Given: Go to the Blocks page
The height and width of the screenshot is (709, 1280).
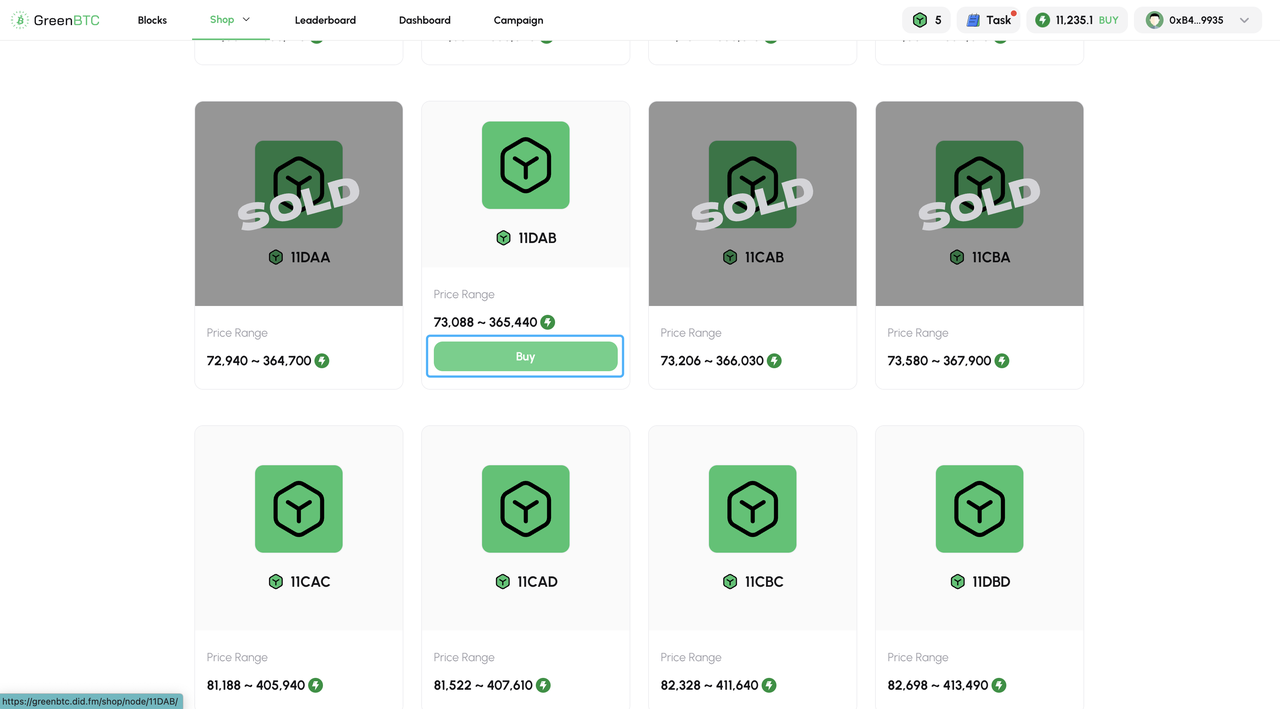Looking at the screenshot, I should point(152,20).
